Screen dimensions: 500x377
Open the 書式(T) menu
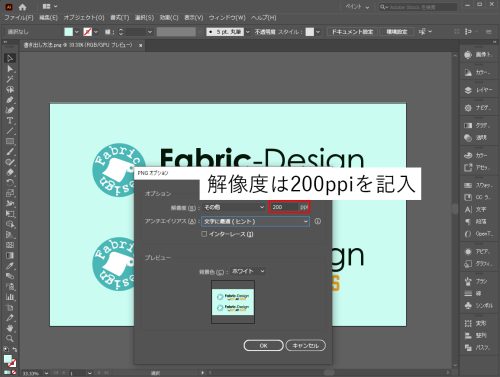coord(120,17)
